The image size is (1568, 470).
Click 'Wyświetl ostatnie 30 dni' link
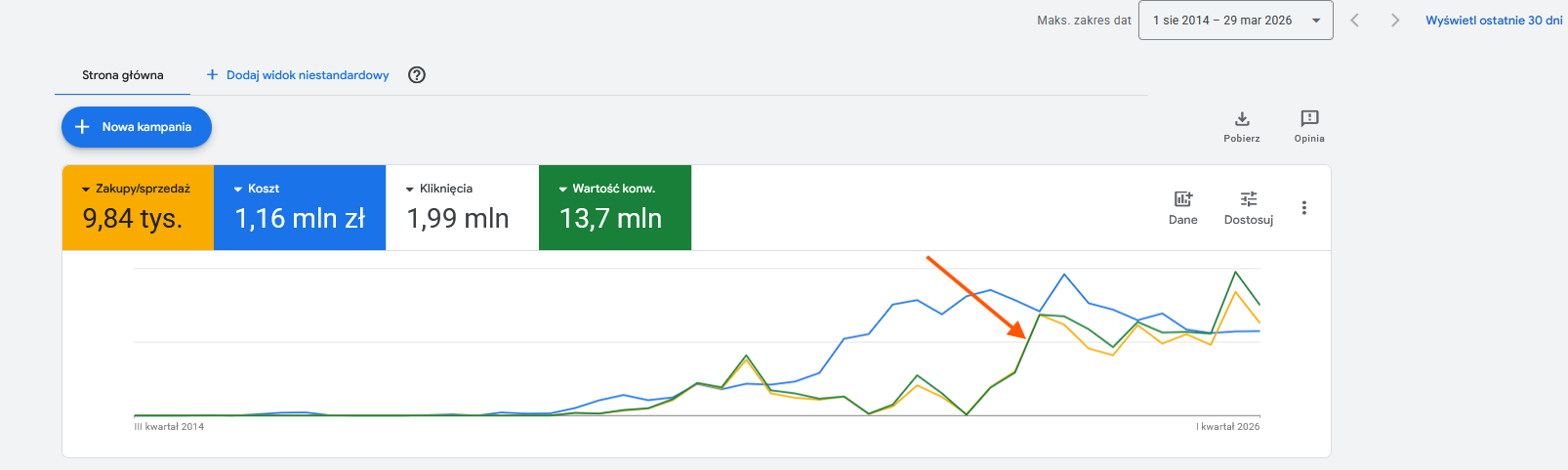[x=1494, y=21]
